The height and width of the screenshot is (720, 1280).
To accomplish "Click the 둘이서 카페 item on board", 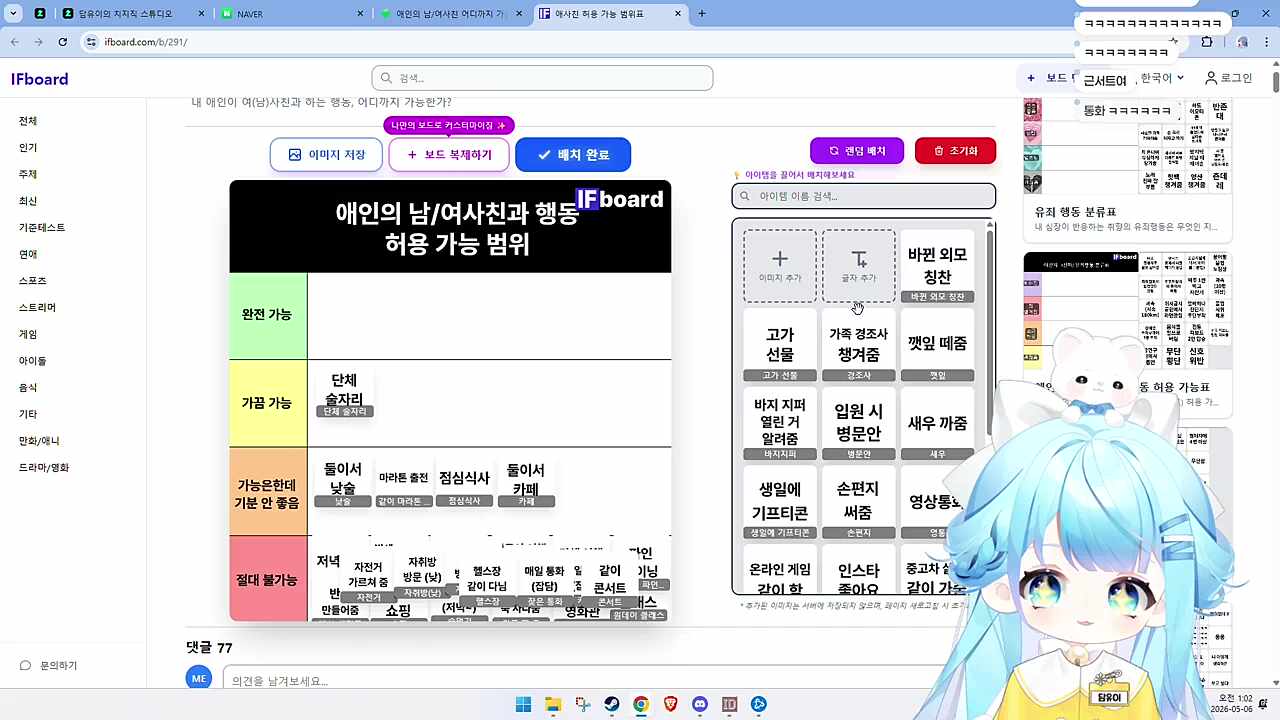I will [x=525, y=483].
